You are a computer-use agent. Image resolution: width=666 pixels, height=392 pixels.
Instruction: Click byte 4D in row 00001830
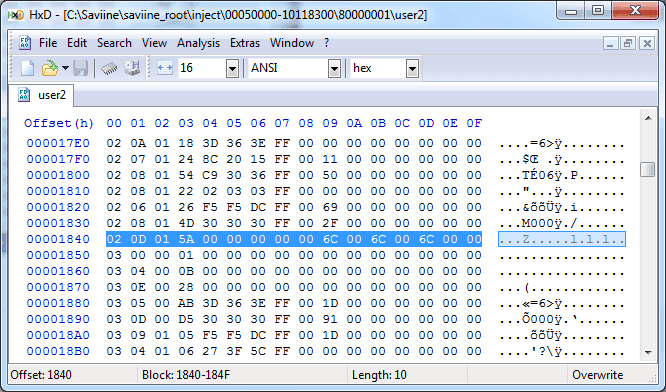(x=186, y=223)
